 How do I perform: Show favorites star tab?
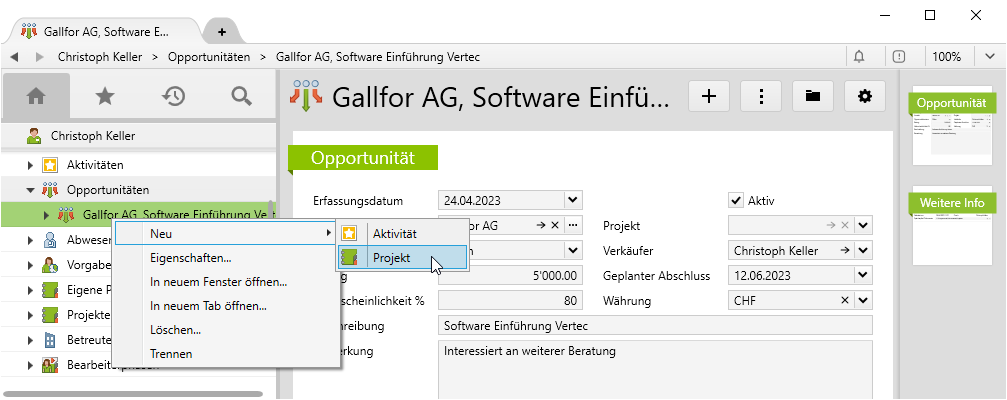click(x=104, y=96)
